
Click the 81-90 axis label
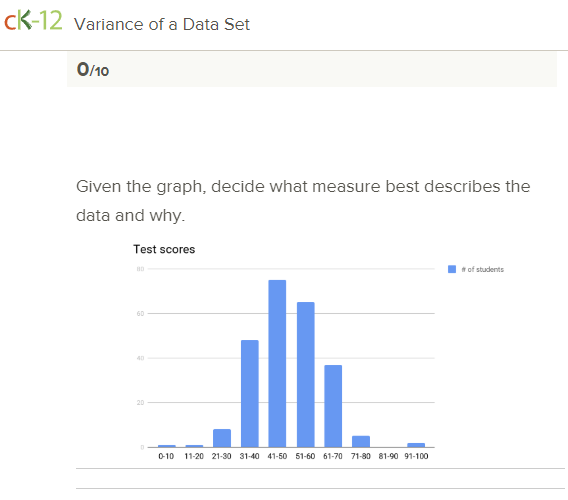point(388,456)
